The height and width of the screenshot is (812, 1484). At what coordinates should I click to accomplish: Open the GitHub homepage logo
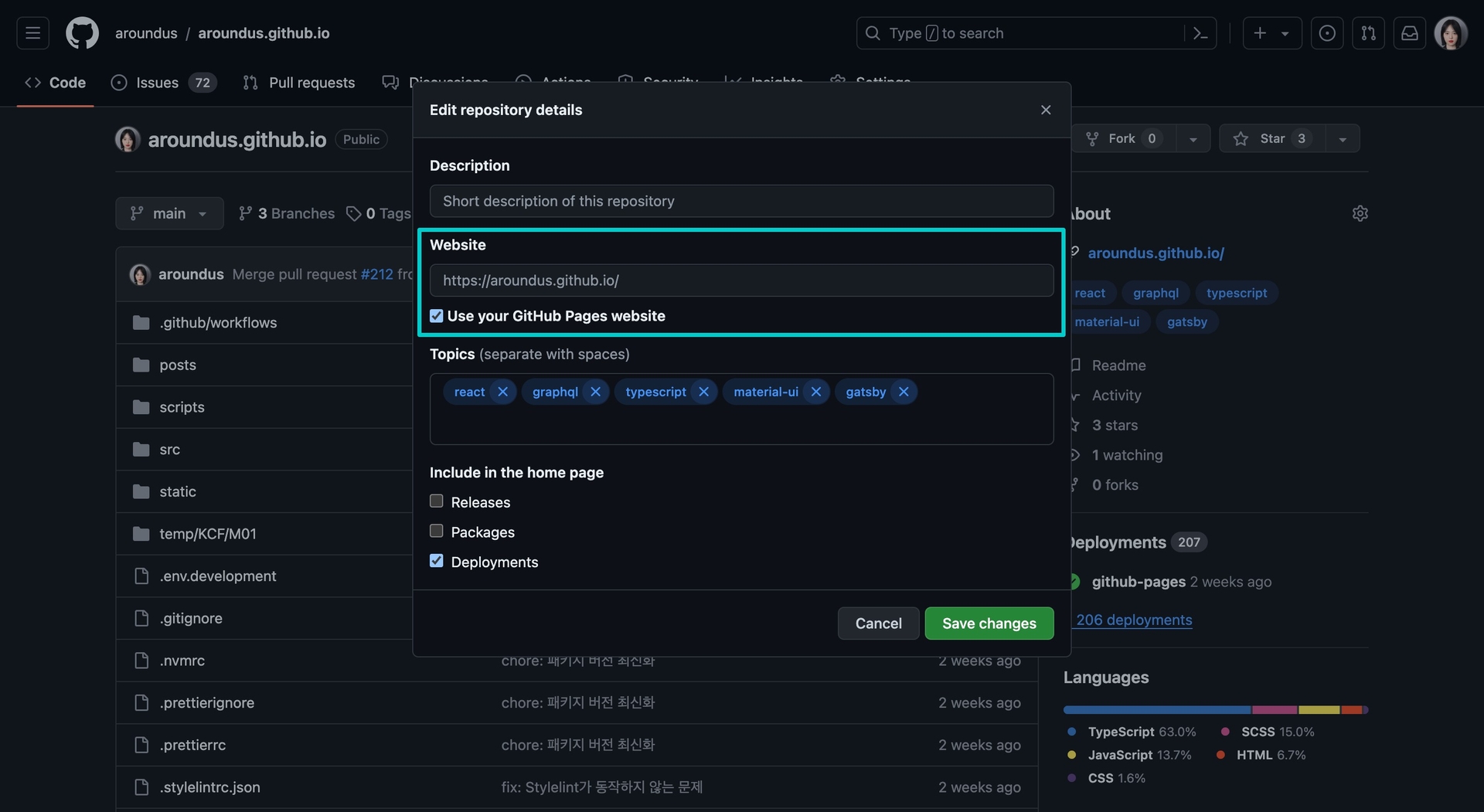[82, 33]
